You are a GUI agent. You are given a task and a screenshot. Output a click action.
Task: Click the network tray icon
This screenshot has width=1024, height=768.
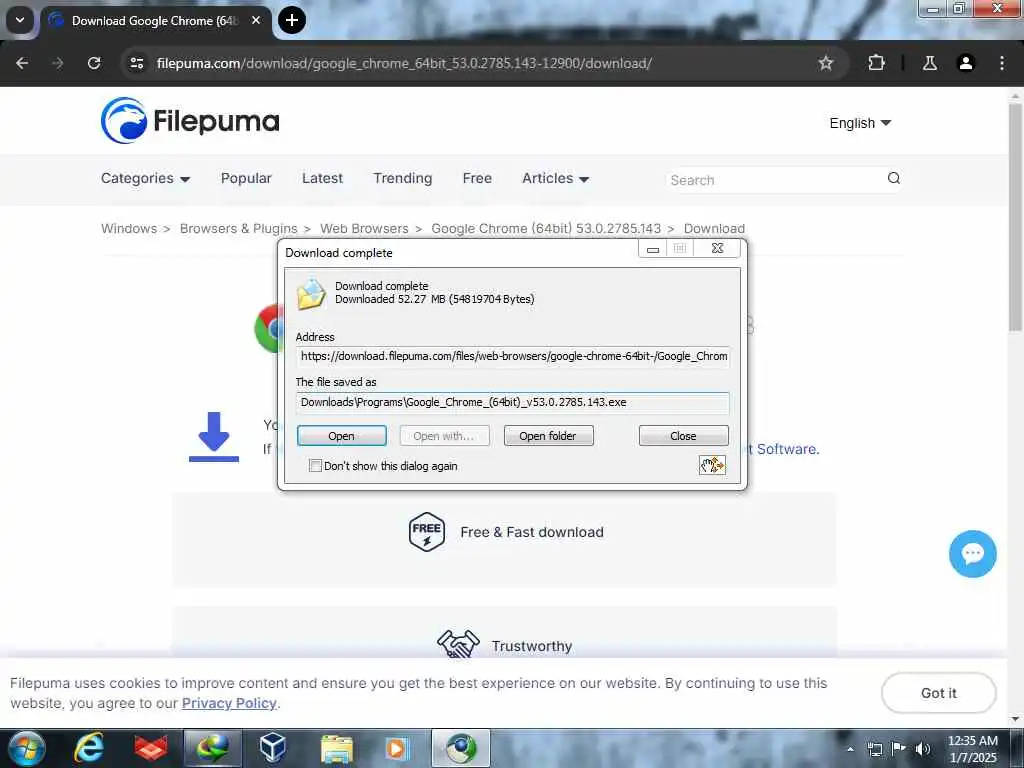tap(875, 749)
